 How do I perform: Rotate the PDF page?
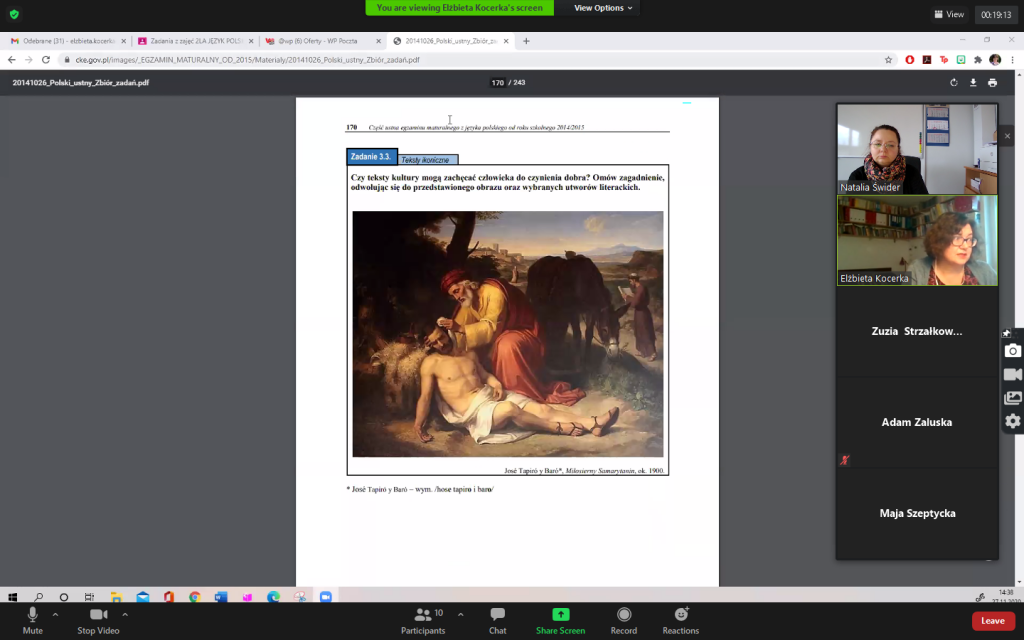coord(954,83)
